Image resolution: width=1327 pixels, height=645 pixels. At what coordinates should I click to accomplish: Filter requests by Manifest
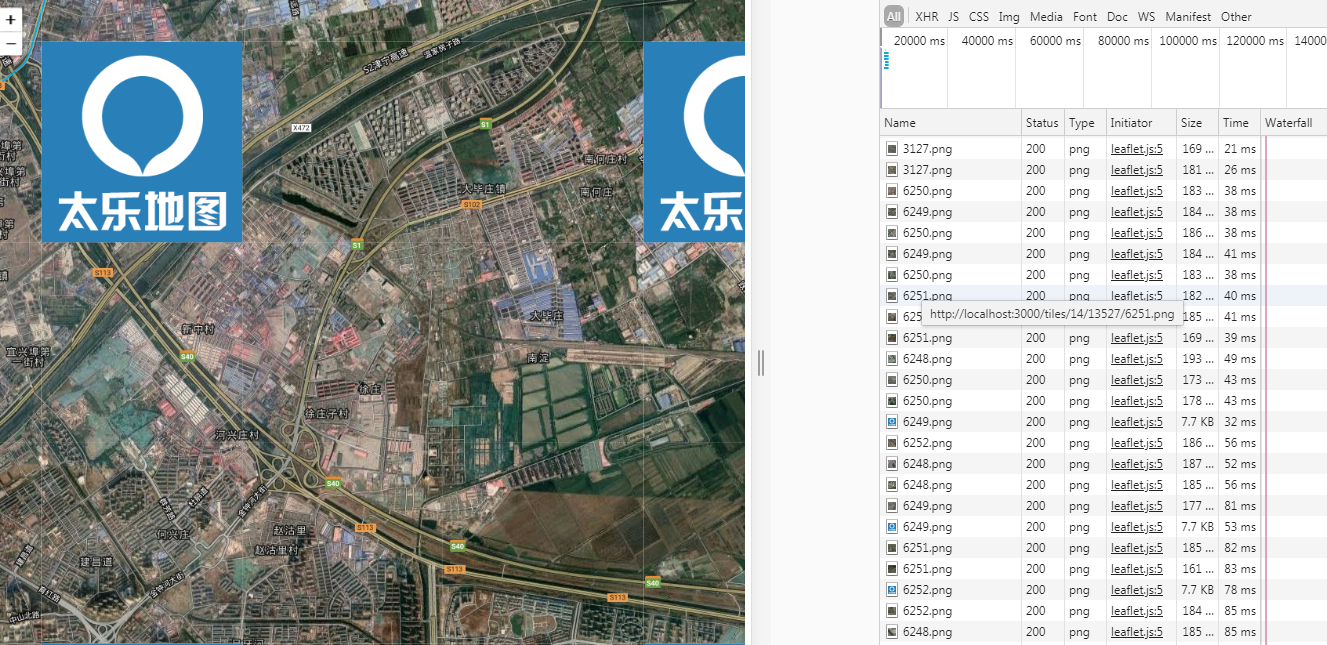tap(1188, 17)
